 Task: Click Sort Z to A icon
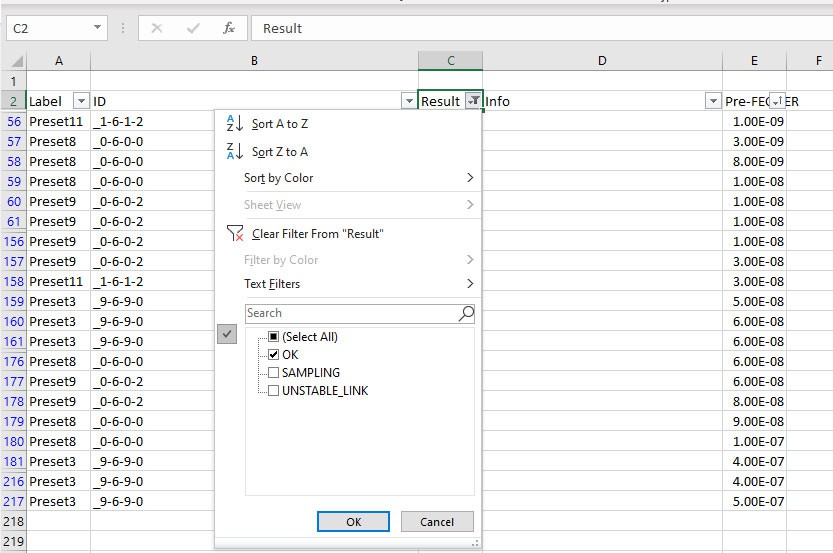[x=234, y=151]
